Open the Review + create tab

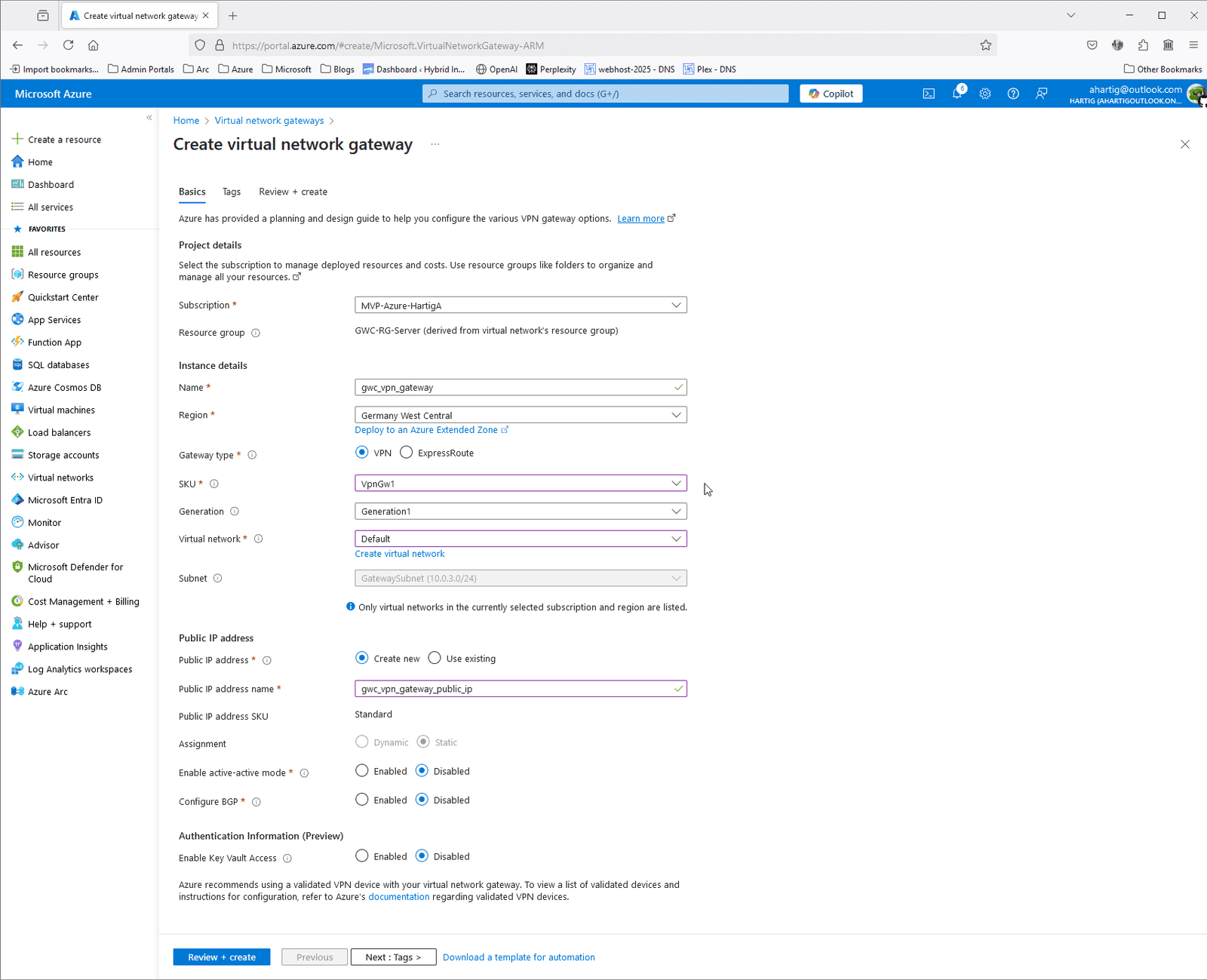coord(293,192)
